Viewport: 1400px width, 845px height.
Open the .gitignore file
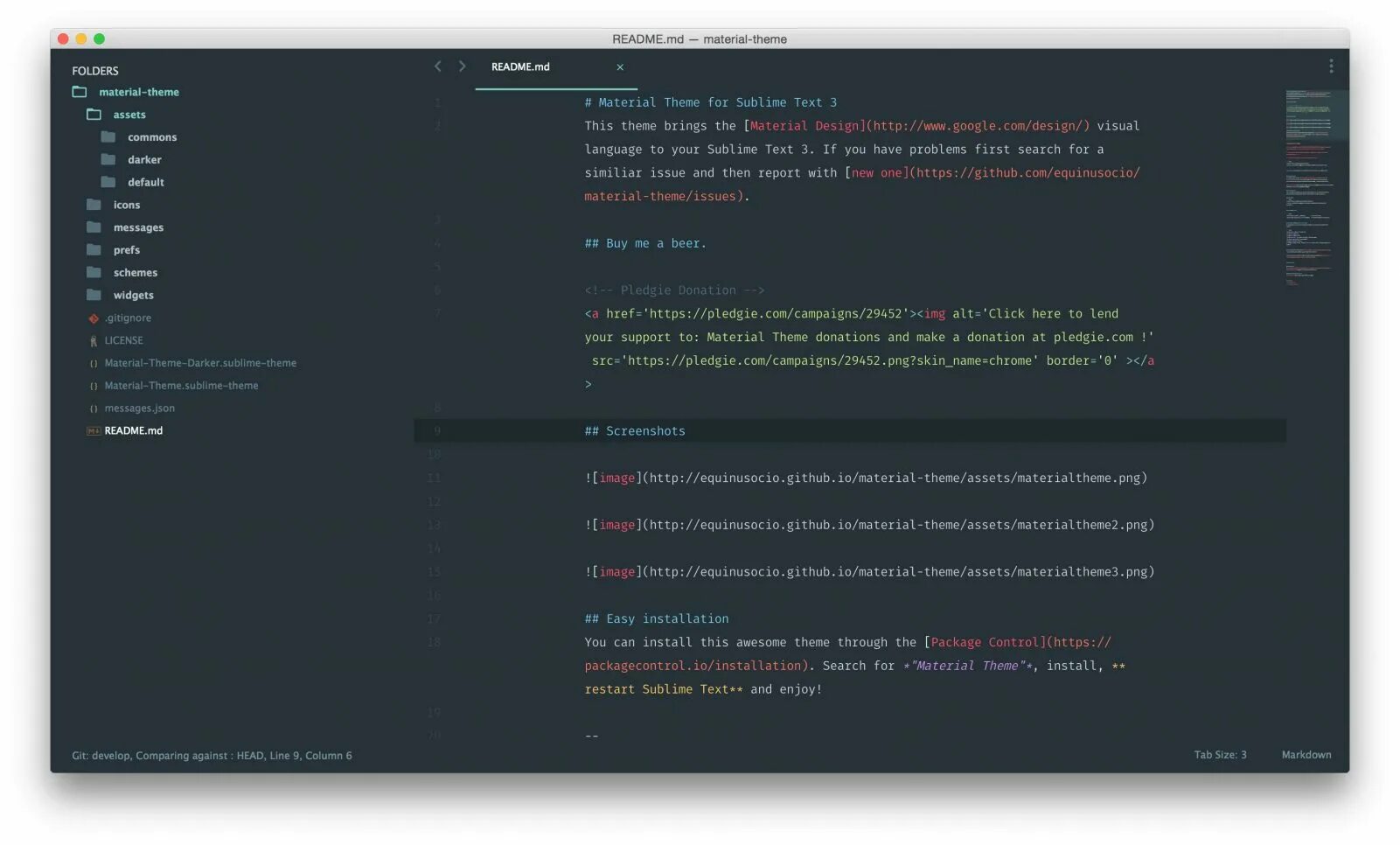pos(128,318)
